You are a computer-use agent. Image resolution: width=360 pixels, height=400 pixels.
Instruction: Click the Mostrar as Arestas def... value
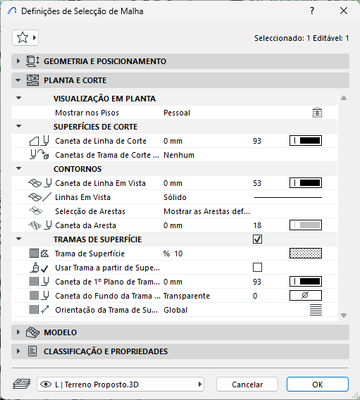pos(207,211)
